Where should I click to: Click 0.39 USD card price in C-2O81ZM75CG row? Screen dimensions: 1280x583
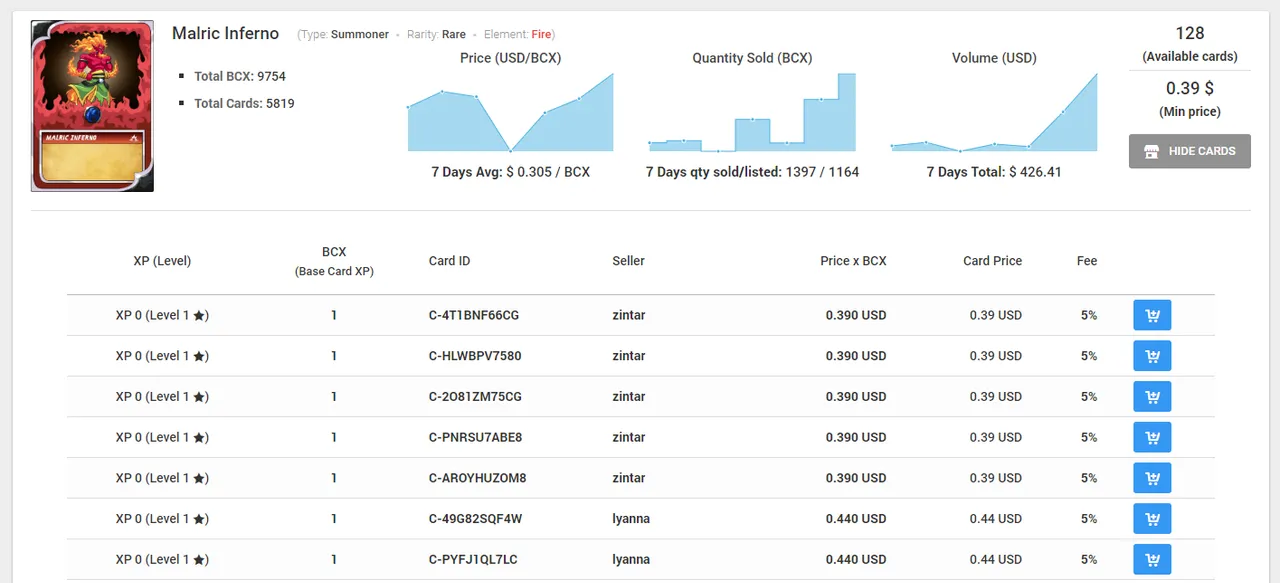pyautogui.click(x=996, y=397)
